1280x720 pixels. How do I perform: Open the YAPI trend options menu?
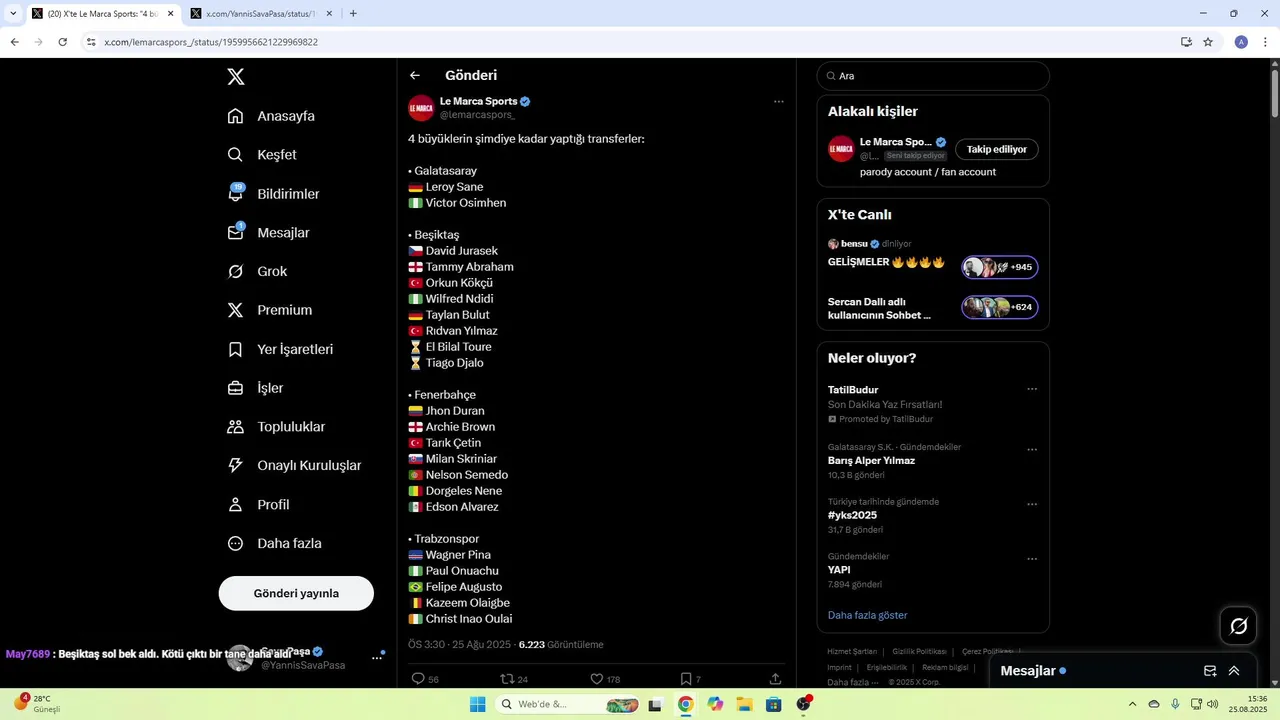click(x=1032, y=559)
